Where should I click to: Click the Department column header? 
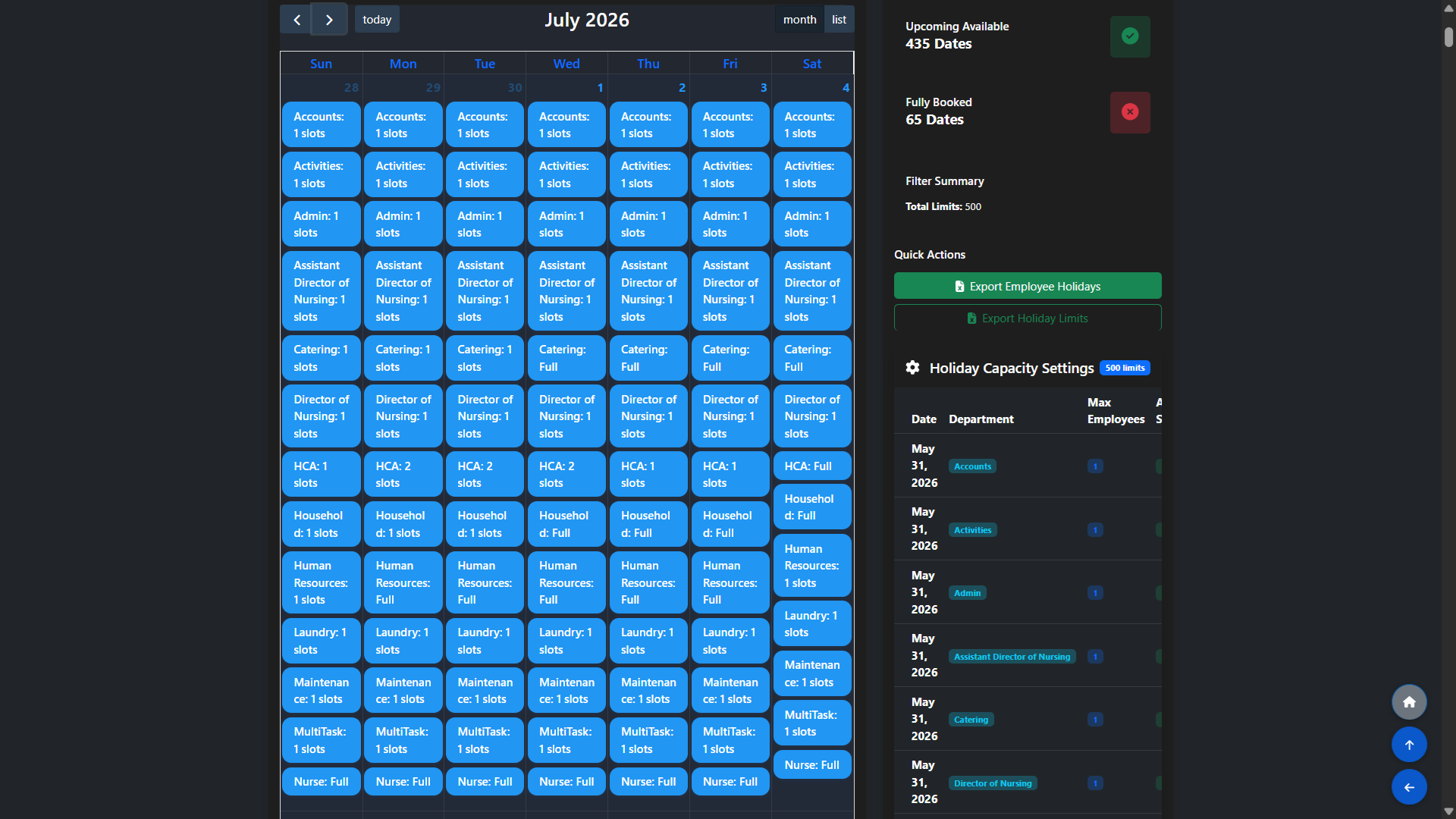[981, 419]
